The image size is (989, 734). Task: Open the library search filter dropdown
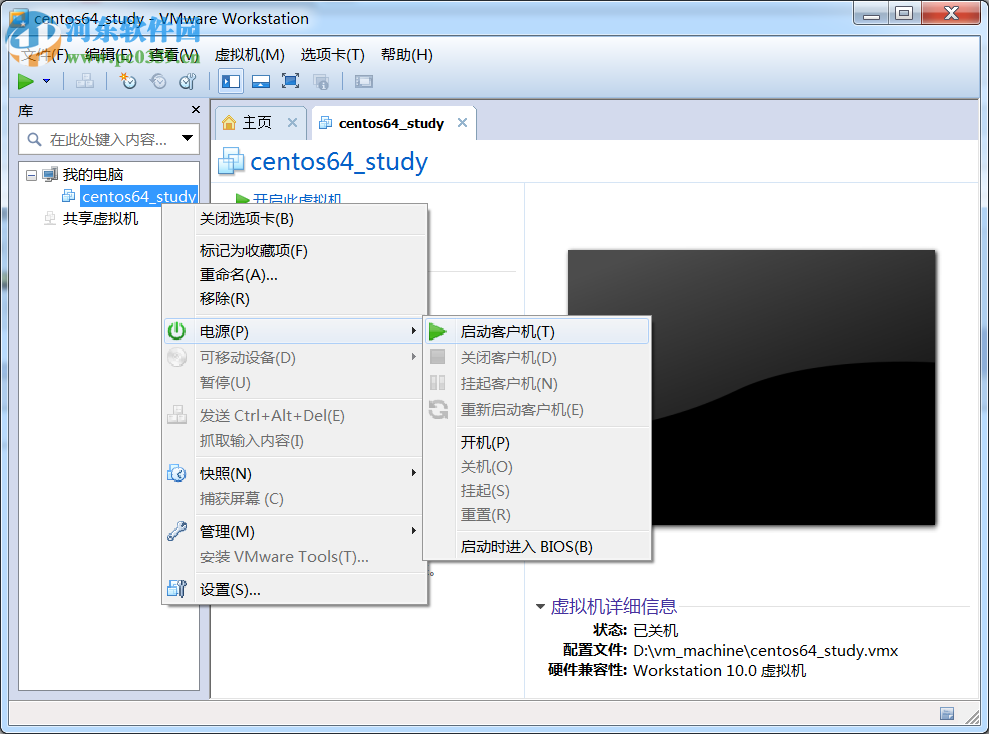pyautogui.click(x=187, y=138)
